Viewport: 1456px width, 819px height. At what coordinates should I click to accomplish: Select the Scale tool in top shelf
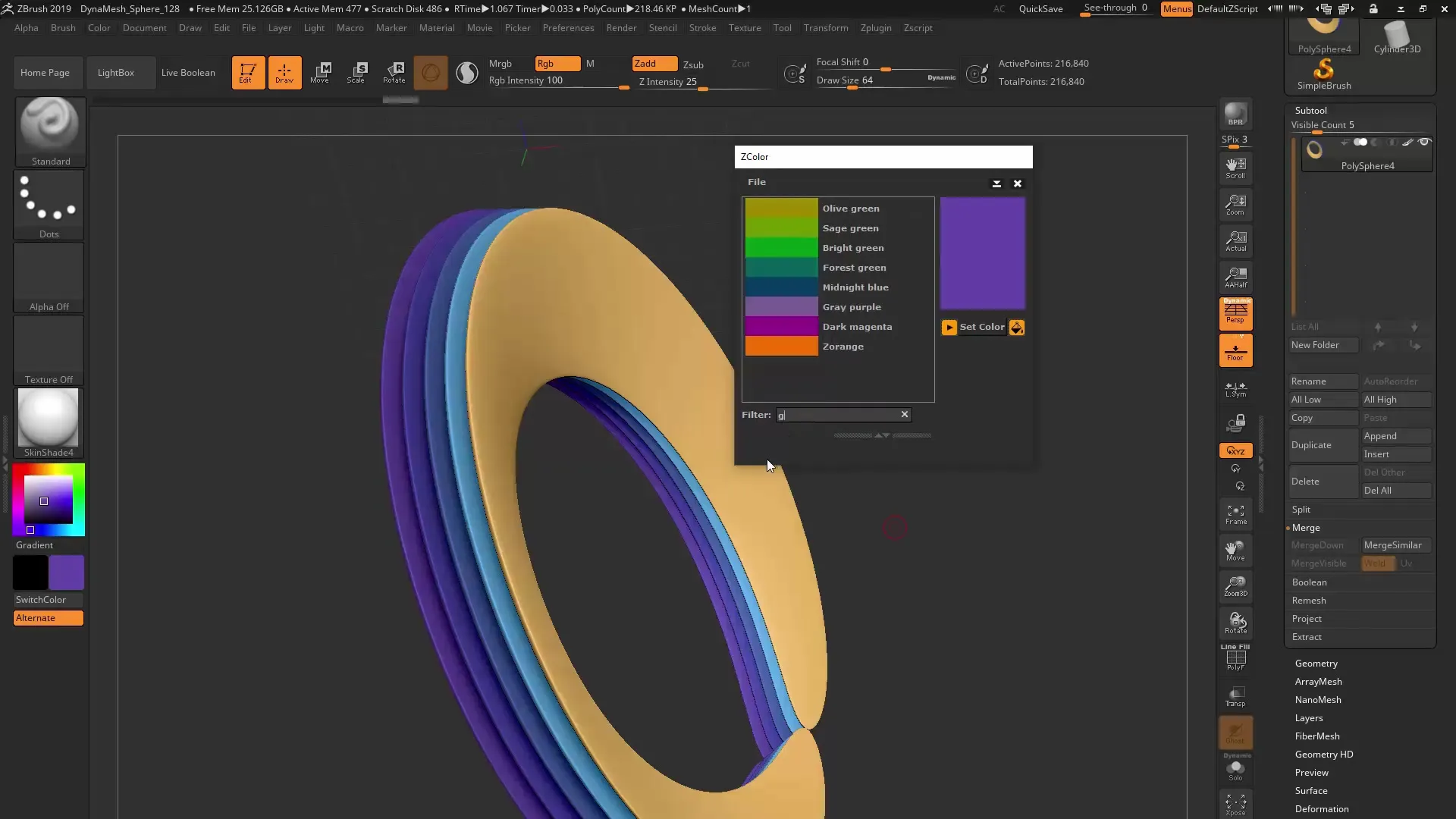(356, 73)
